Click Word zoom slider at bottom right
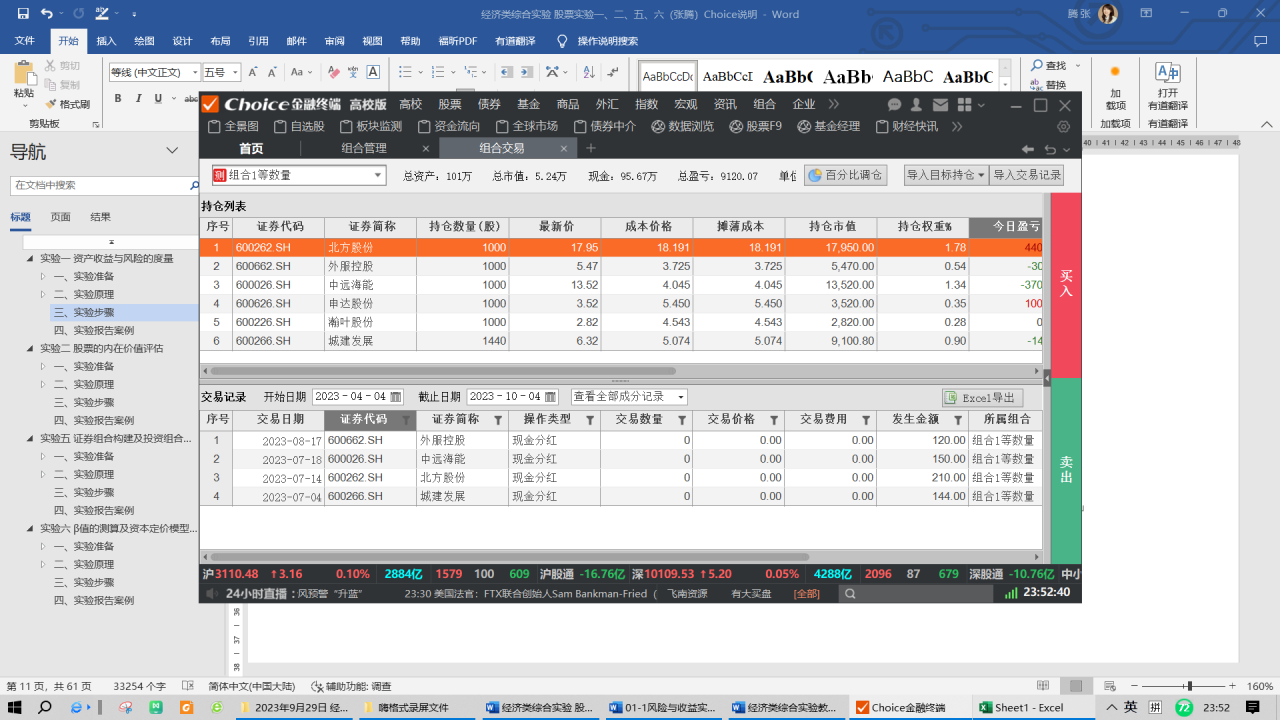Image resolution: width=1280 pixels, height=720 pixels. 1188,686
